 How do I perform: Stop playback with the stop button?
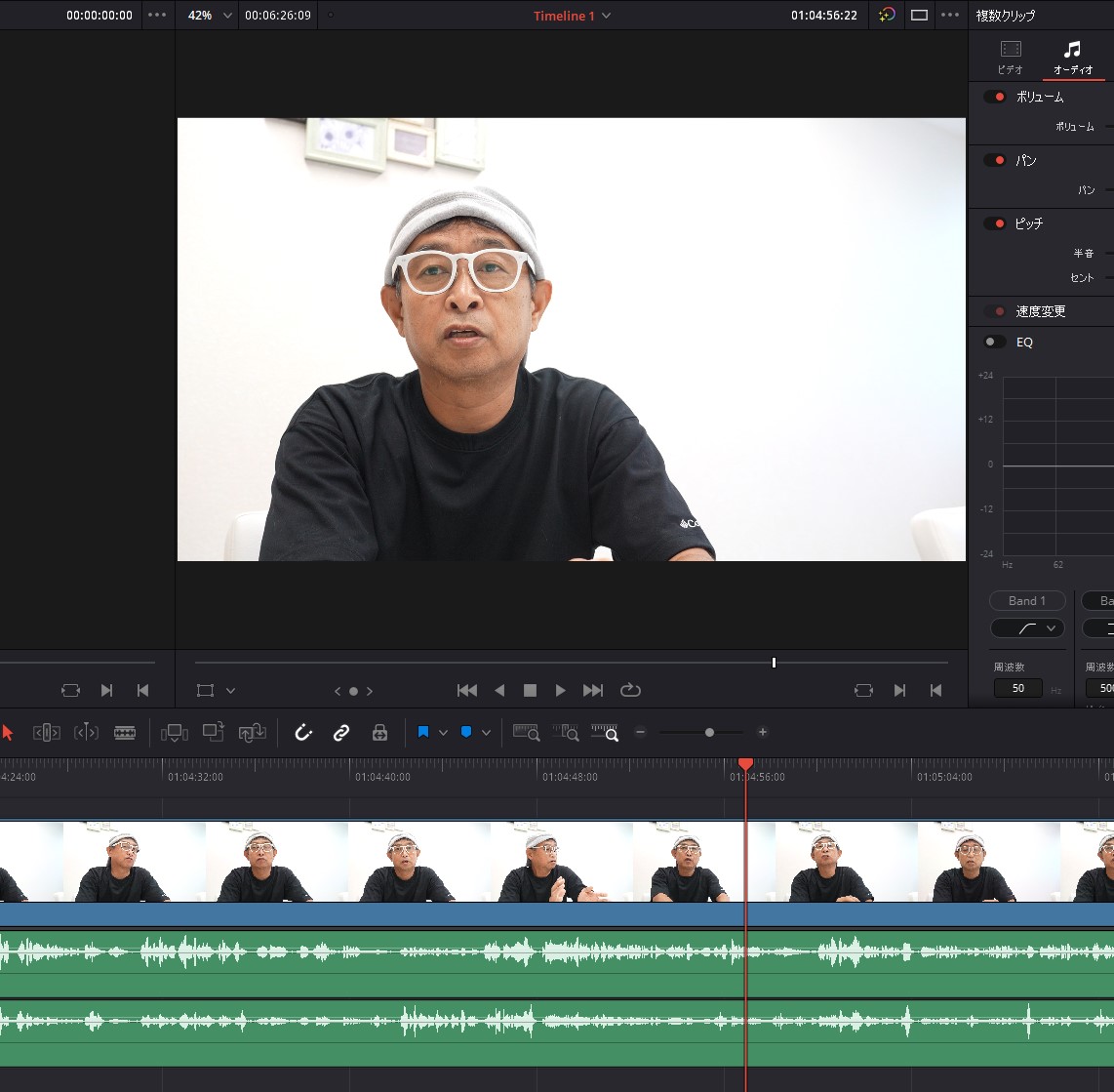click(x=530, y=690)
